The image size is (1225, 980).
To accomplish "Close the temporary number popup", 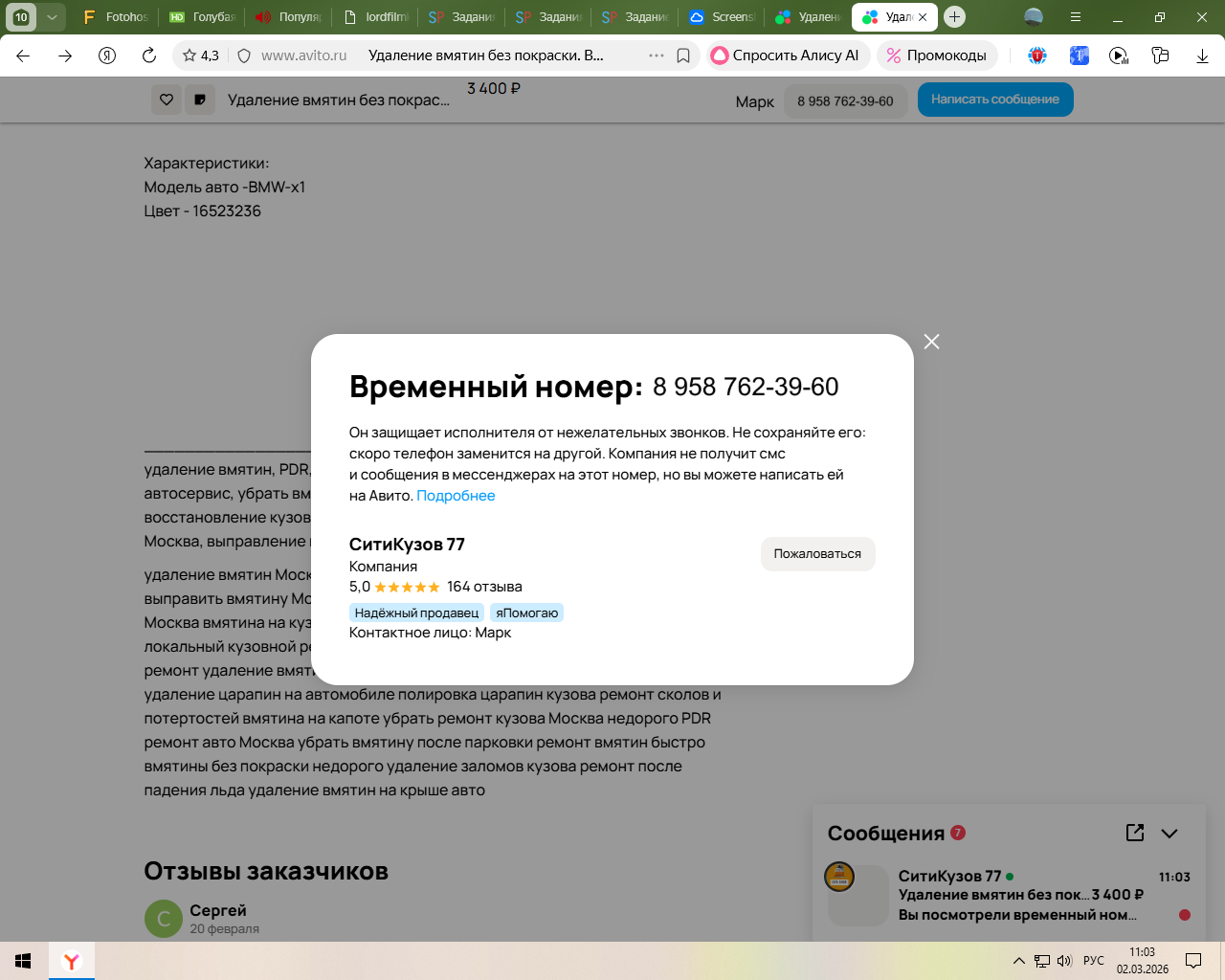I will (931, 342).
